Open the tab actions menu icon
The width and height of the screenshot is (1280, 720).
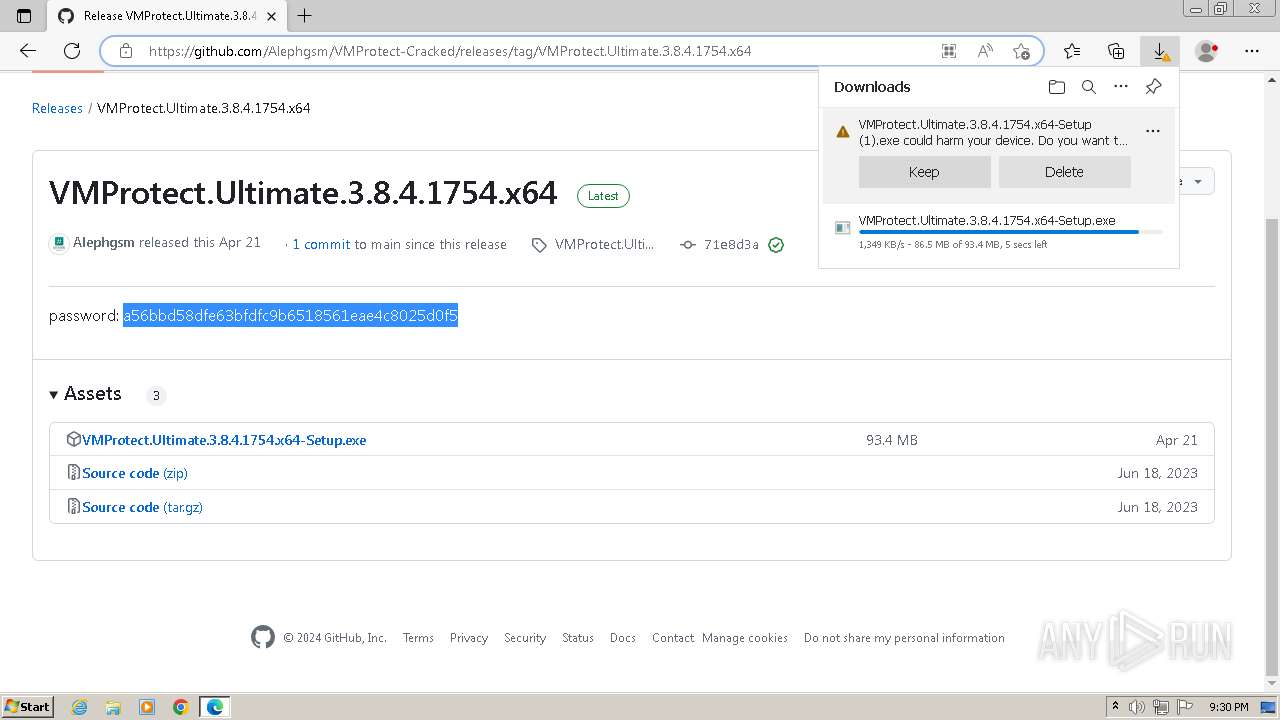click(24, 15)
